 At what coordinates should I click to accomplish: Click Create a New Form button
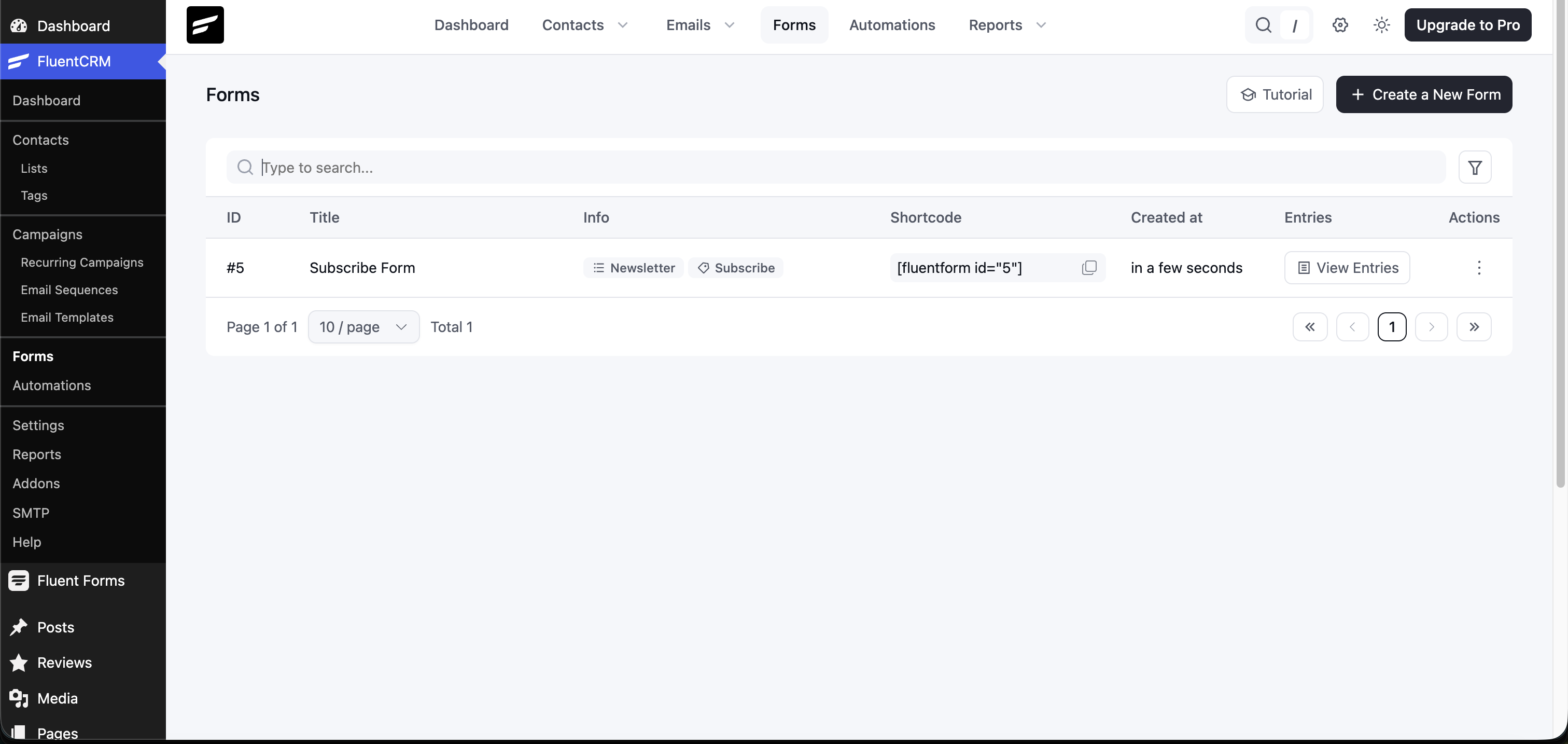1424,94
